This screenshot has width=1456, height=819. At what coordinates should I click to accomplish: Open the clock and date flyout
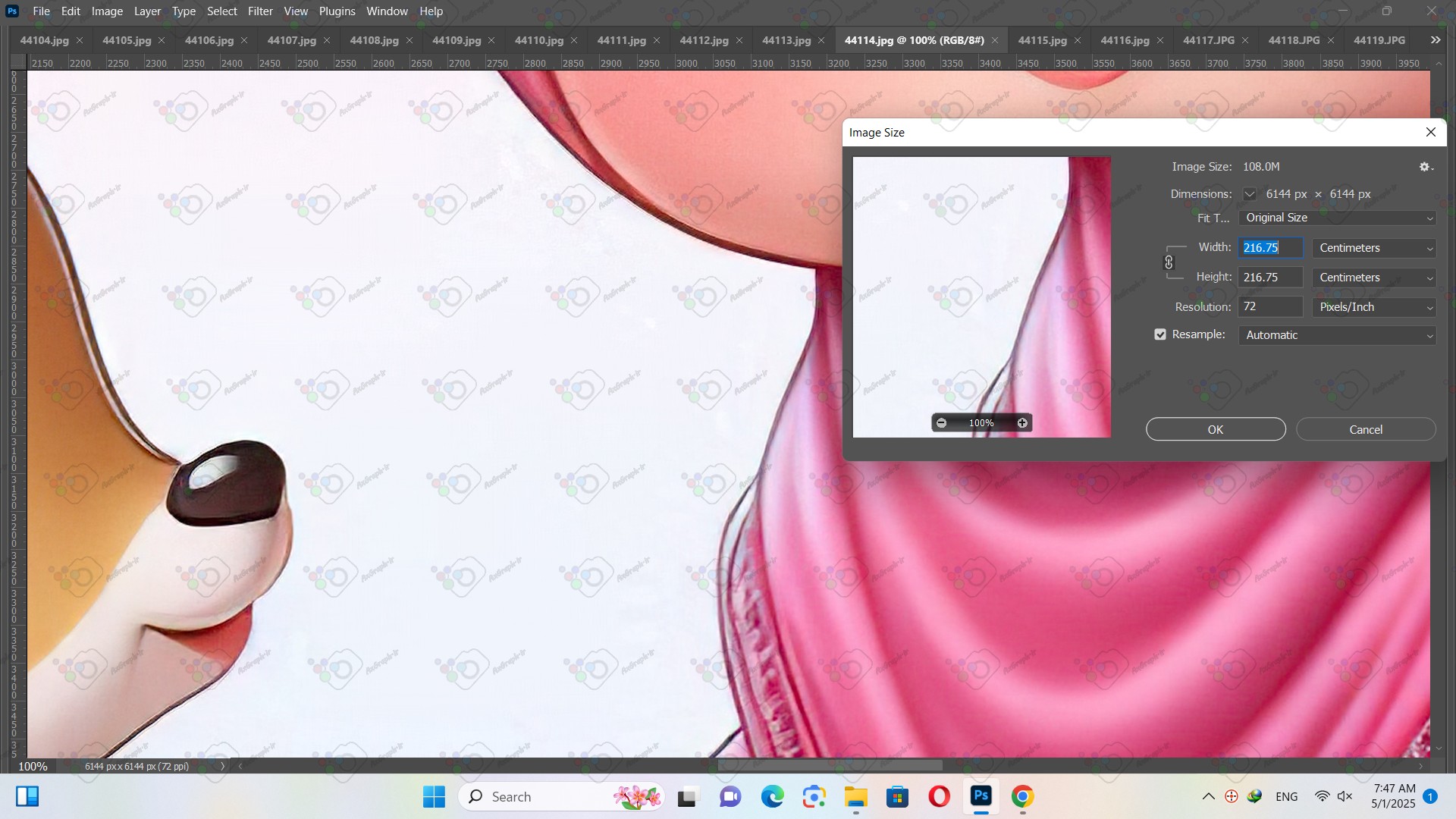[1394, 796]
